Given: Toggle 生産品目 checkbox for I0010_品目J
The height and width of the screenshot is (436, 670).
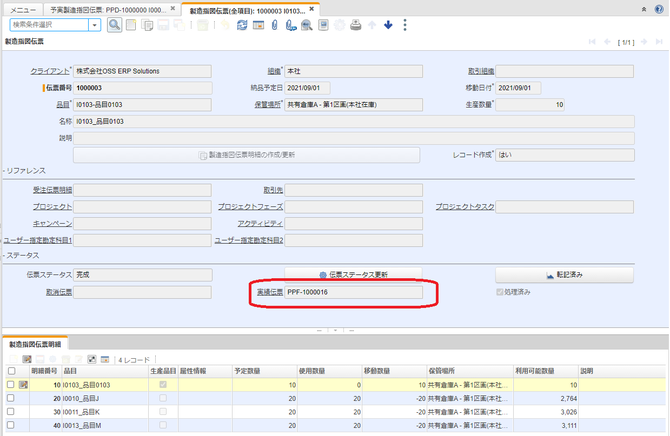Looking at the screenshot, I should point(163,398).
